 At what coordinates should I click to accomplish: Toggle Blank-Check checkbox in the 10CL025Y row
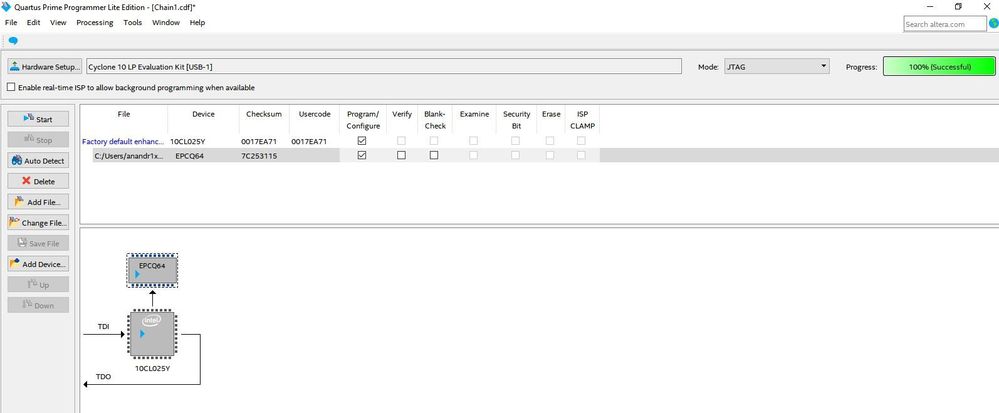click(434, 141)
